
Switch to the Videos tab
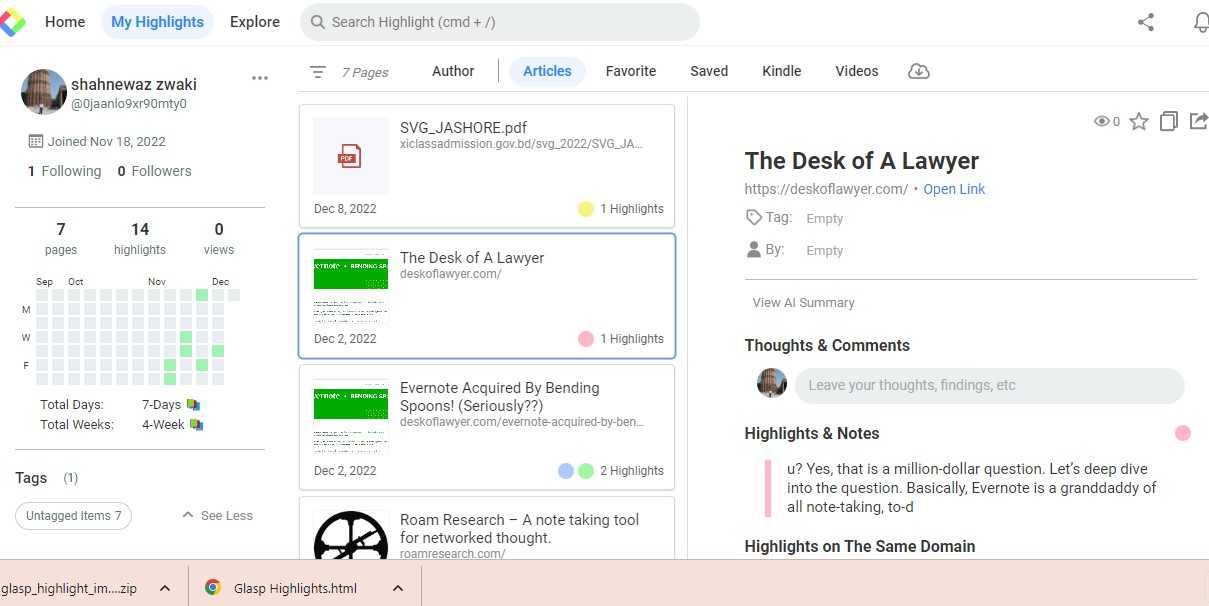(857, 71)
